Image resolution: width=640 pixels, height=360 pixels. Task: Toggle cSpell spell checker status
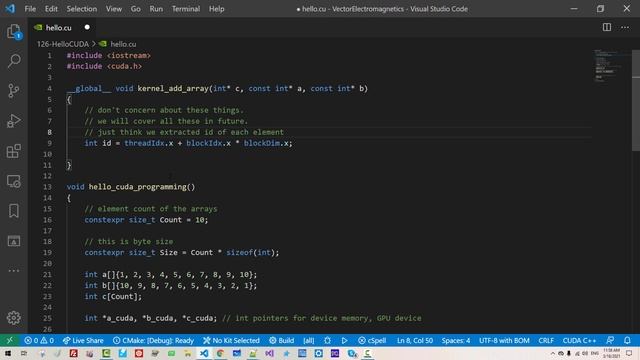tap(372, 340)
